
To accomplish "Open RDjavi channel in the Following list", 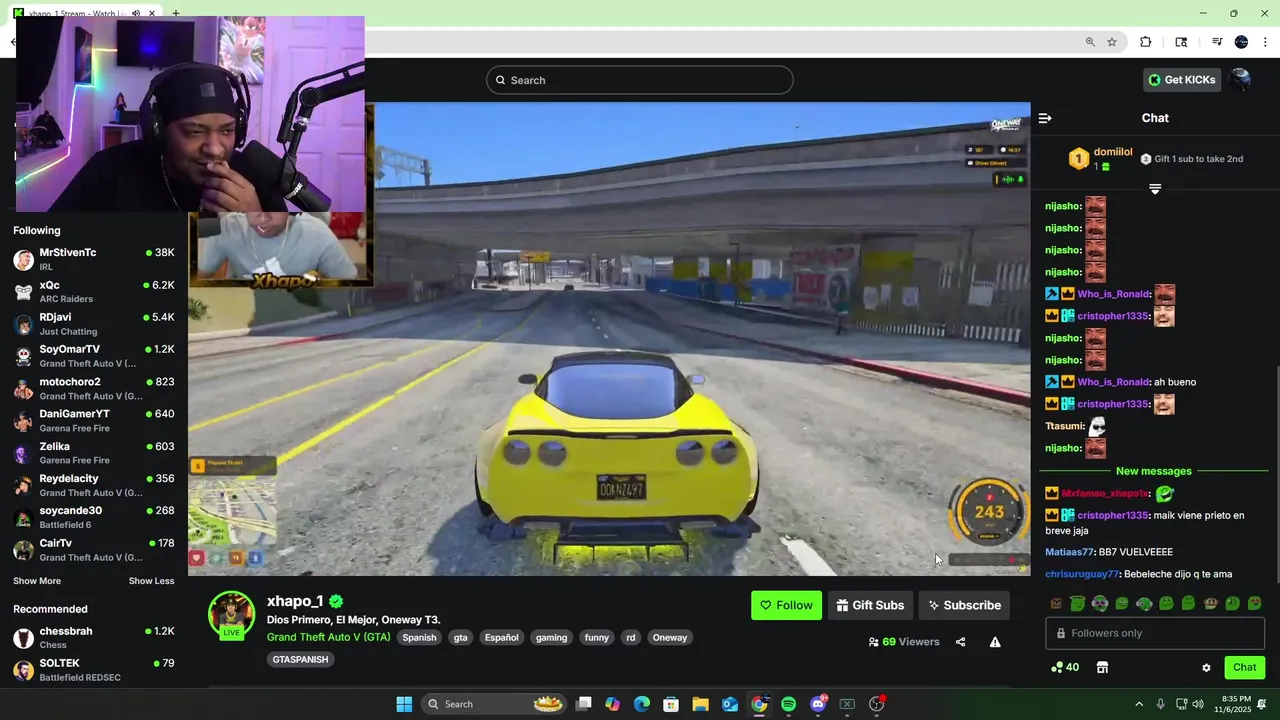I will pos(94,324).
